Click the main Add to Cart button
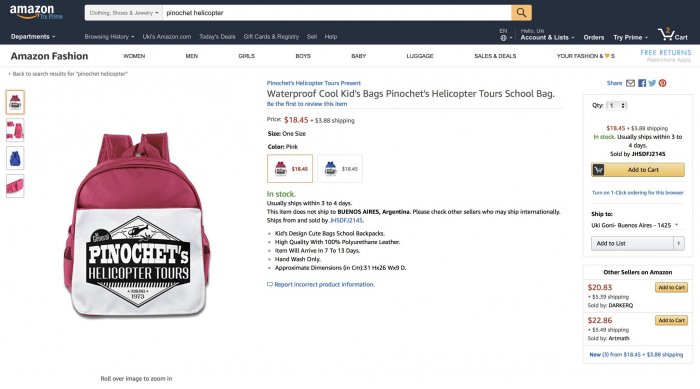Viewport: 700px width, 389px height. click(638, 170)
